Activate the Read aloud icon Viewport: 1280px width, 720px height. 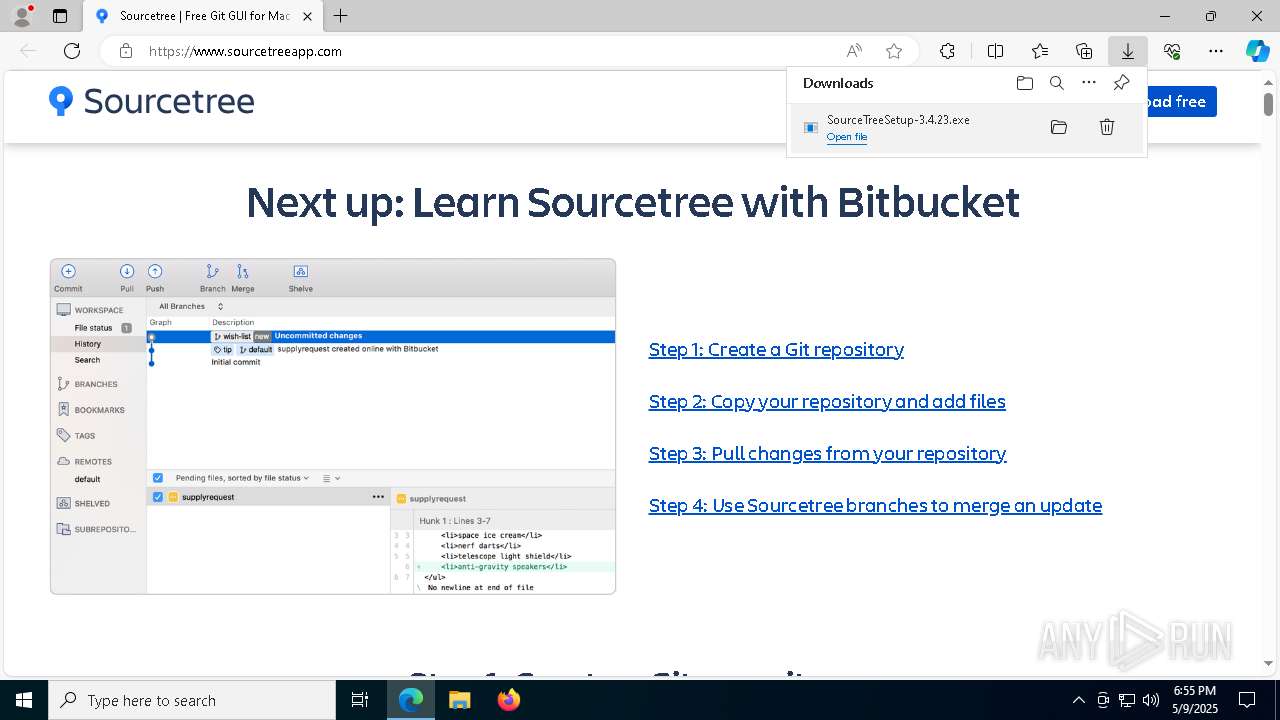coord(854,51)
